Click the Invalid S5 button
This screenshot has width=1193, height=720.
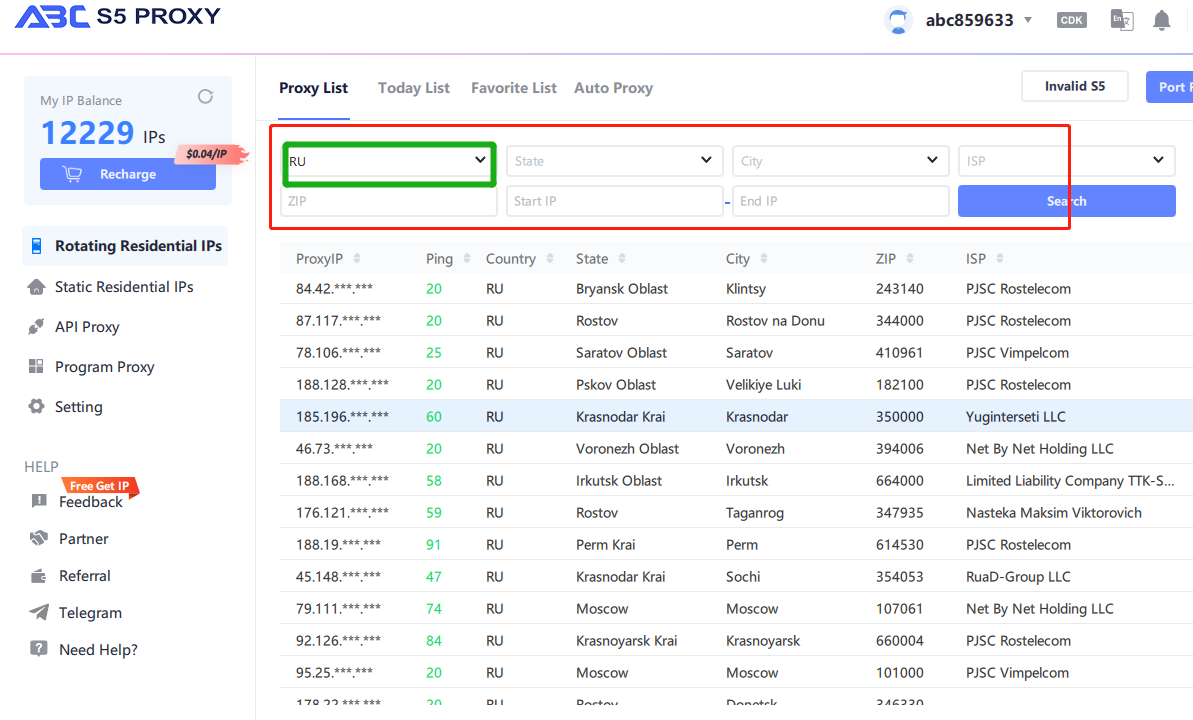1074,87
